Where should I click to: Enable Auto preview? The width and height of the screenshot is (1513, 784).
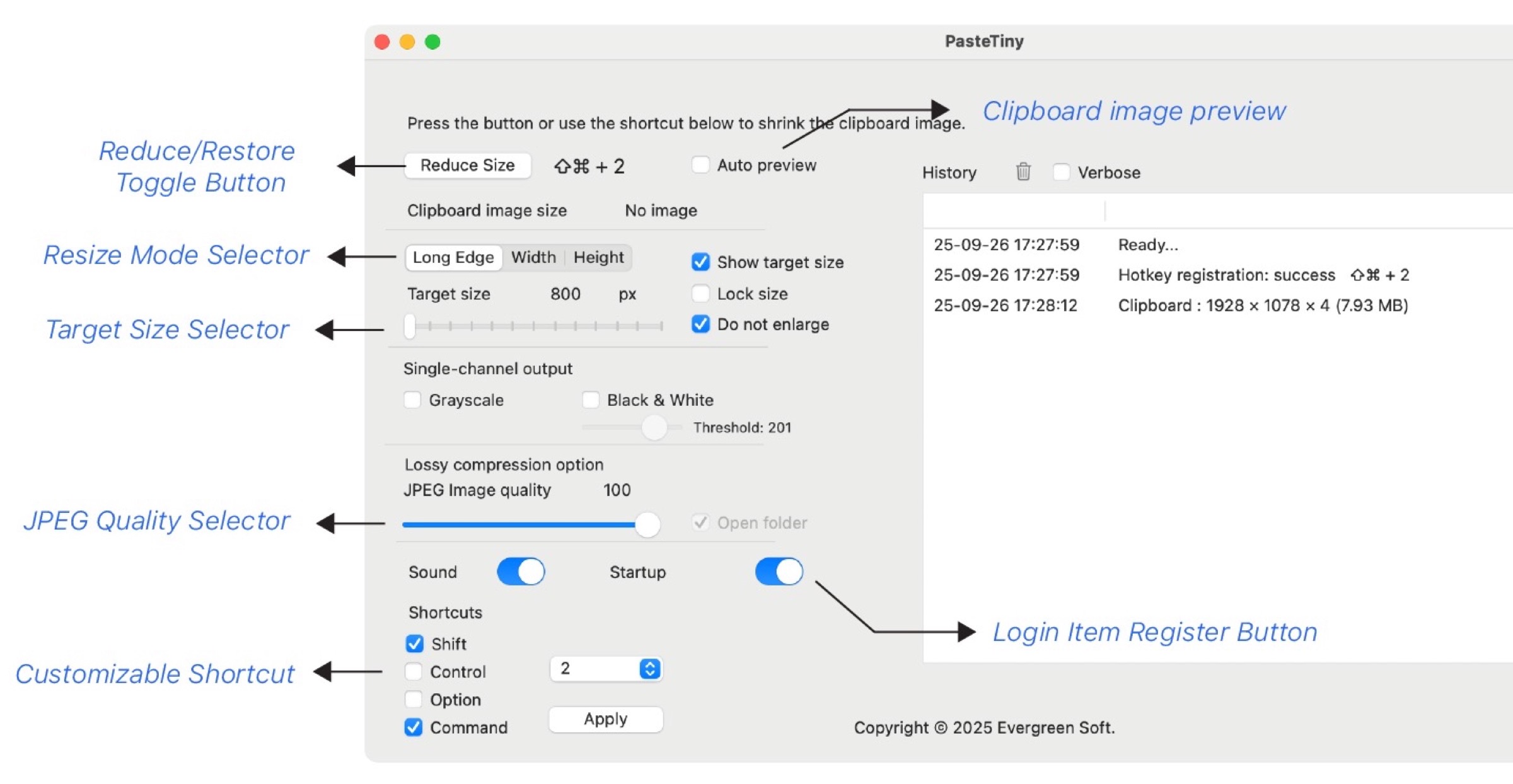(700, 164)
